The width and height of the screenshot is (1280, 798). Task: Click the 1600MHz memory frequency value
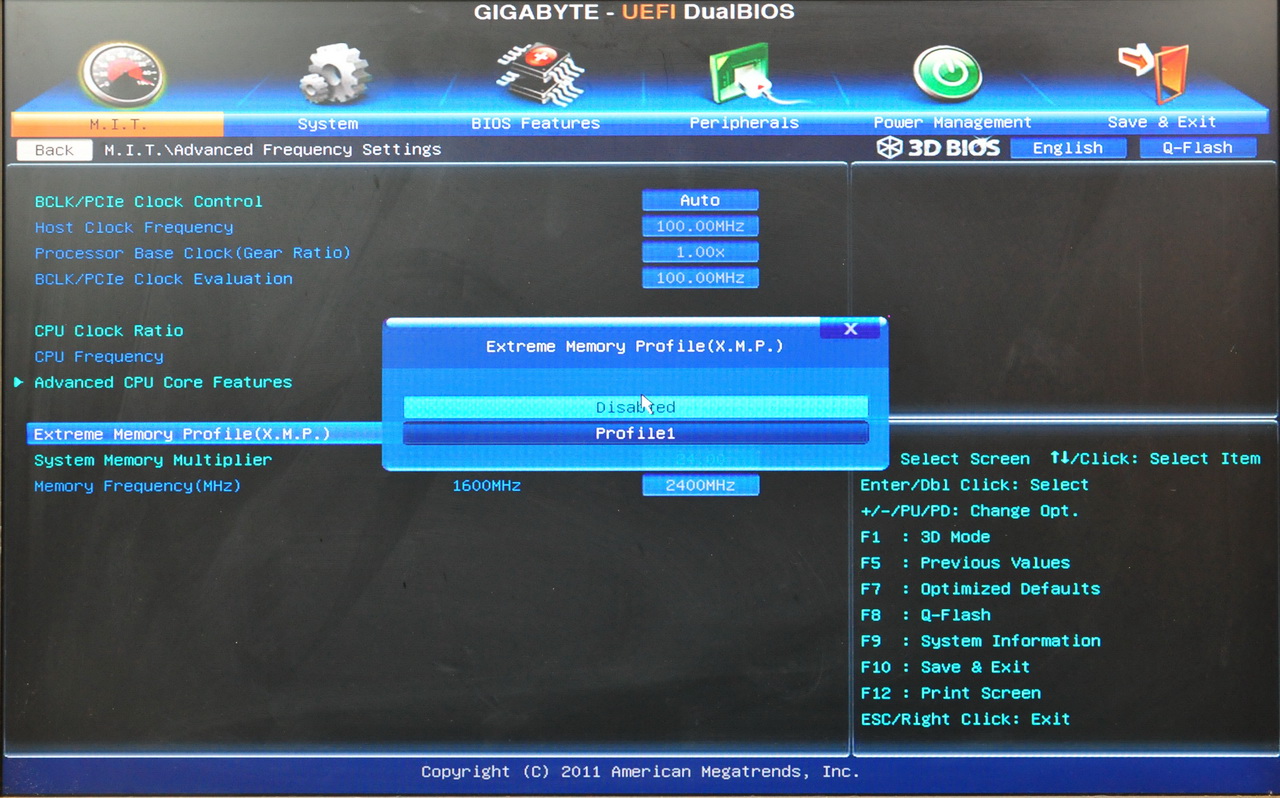tap(487, 486)
